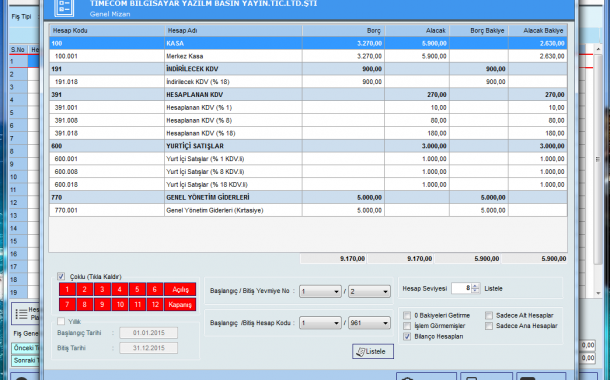Click the red month 2 button
Image resolution: width=610 pixels, height=380 pixels.
[x=85, y=289]
